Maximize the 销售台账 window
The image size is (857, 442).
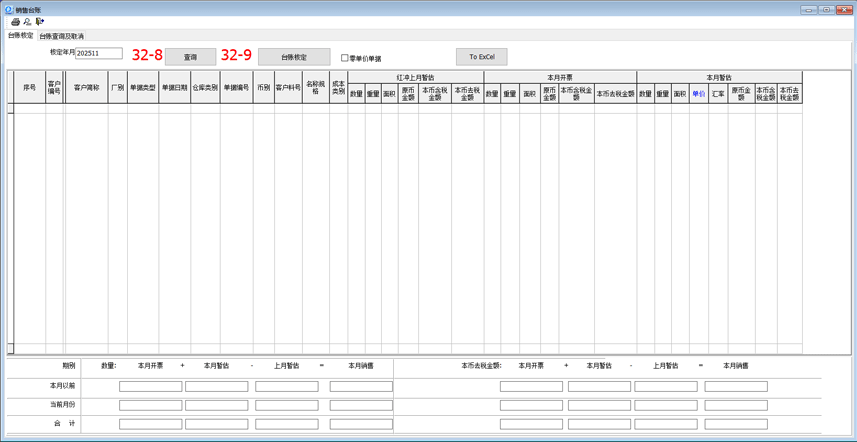[x=826, y=9]
